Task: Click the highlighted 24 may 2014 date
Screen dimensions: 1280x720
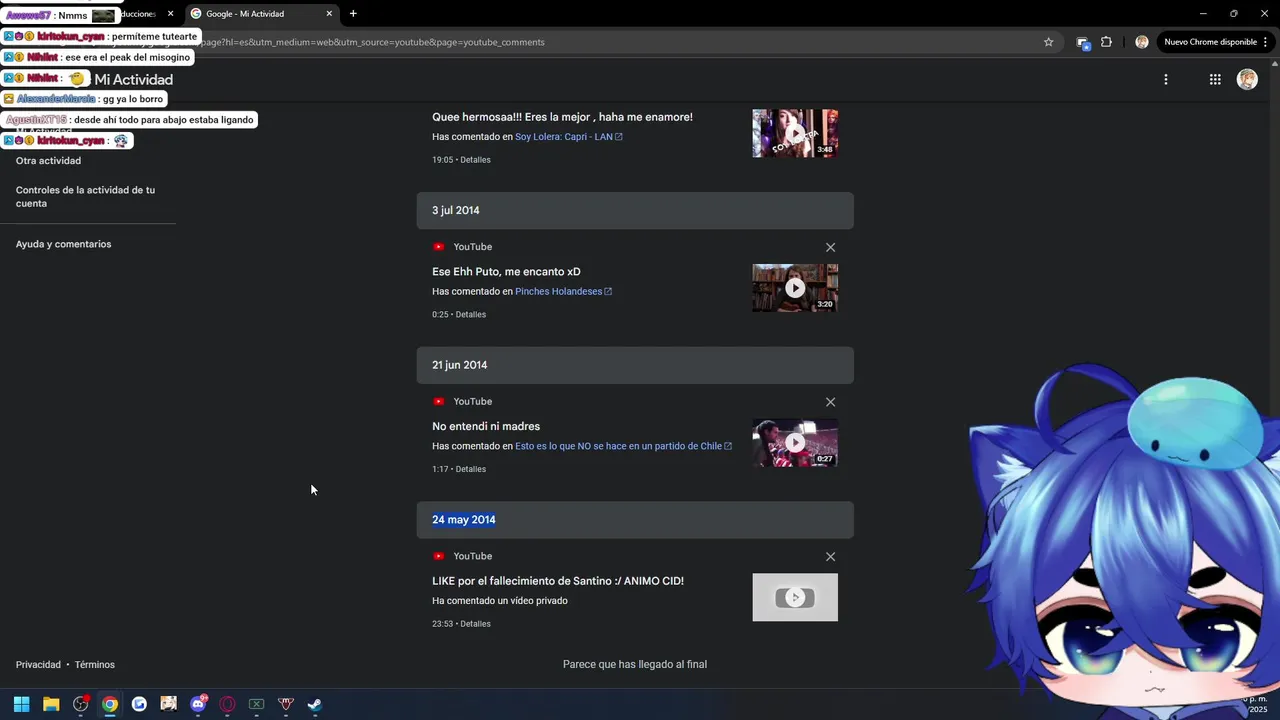Action: [x=464, y=520]
